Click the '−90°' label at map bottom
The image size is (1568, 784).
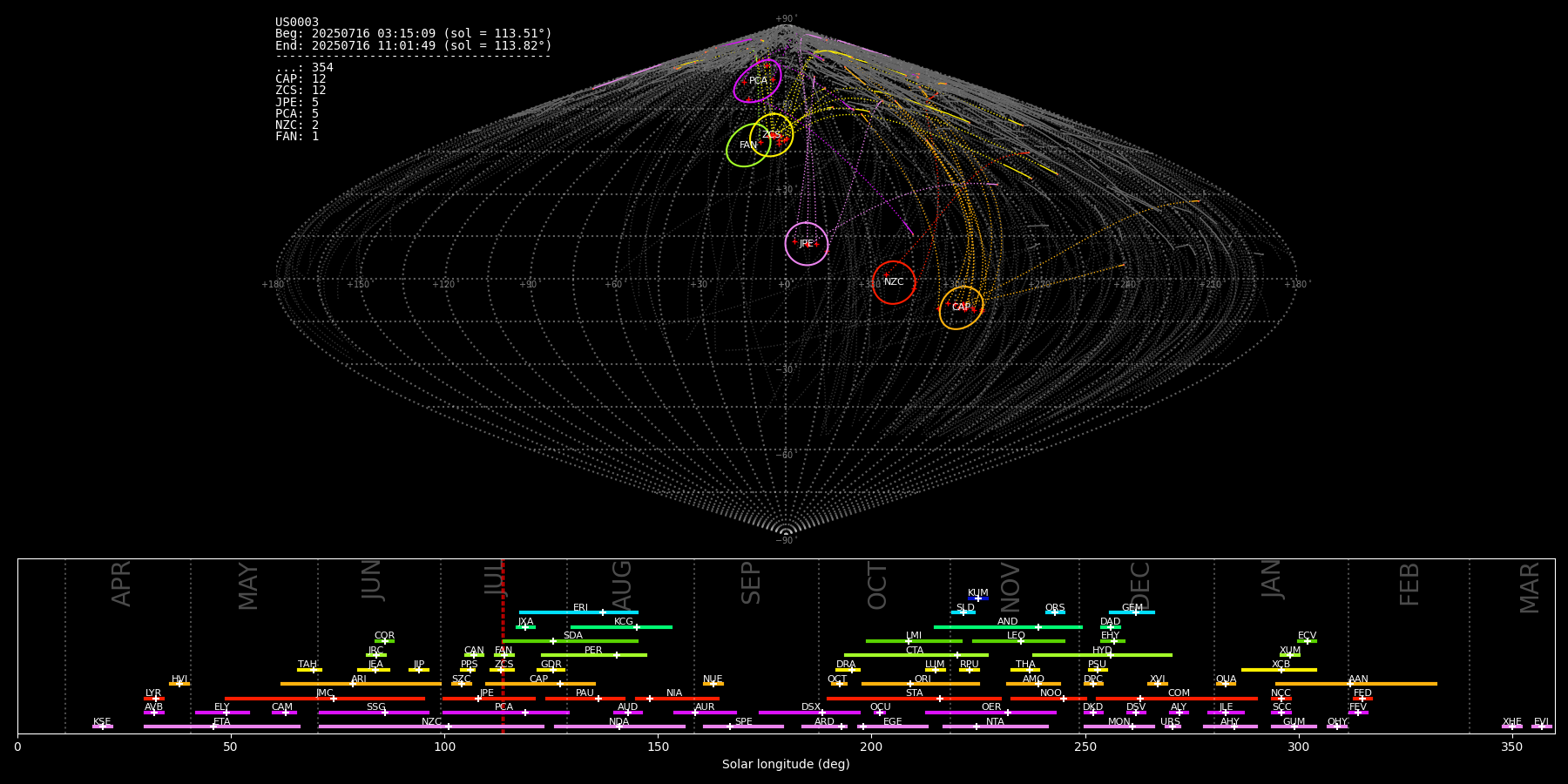tap(786, 541)
